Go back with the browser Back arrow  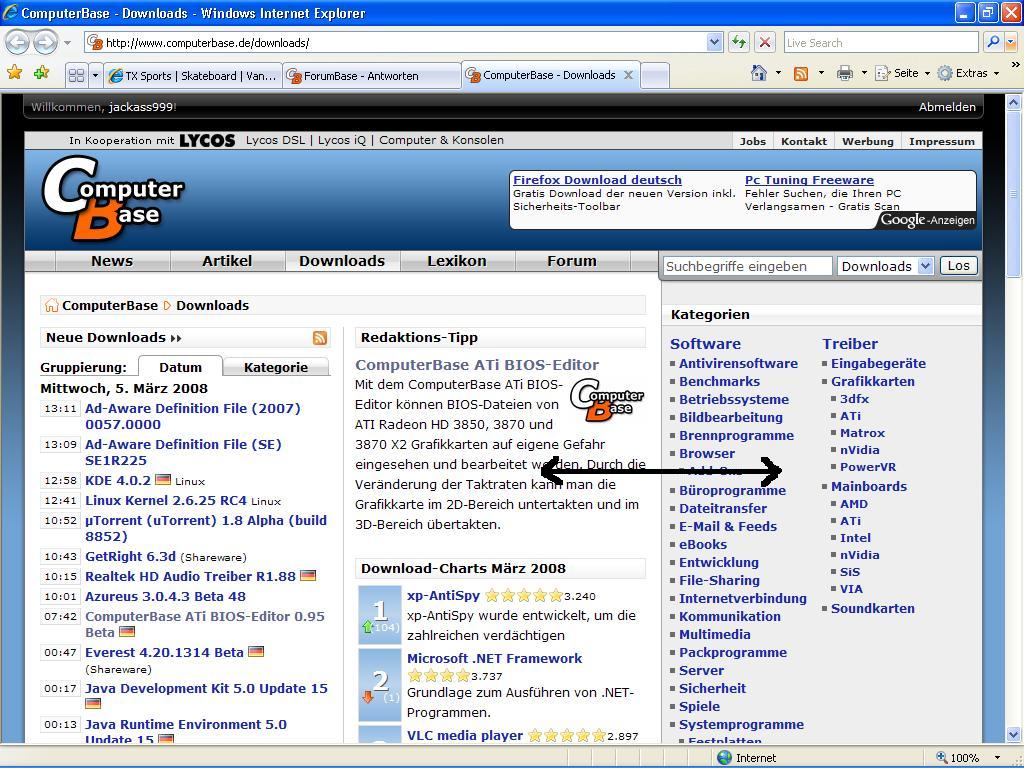18,43
